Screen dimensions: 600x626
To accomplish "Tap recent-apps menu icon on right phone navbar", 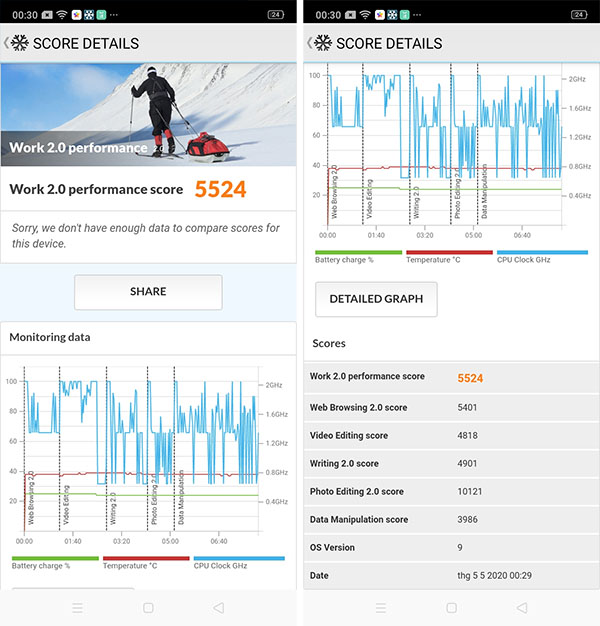I will point(381,608).
